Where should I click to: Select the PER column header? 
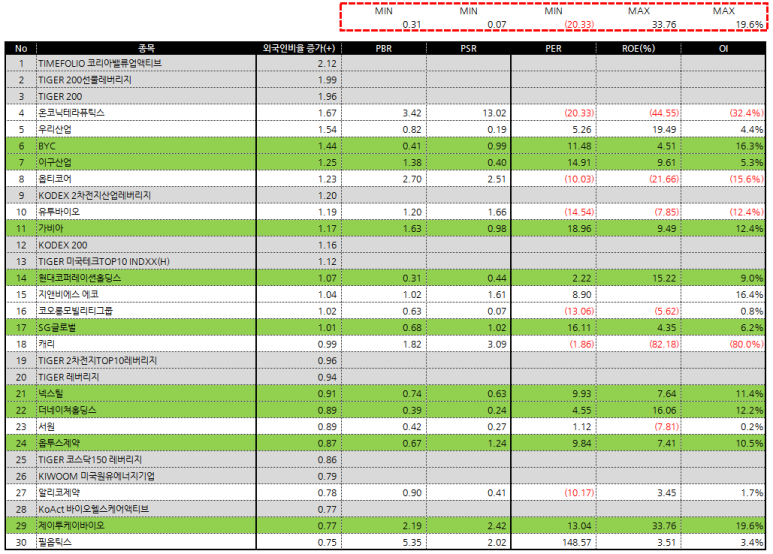[553, 48]
